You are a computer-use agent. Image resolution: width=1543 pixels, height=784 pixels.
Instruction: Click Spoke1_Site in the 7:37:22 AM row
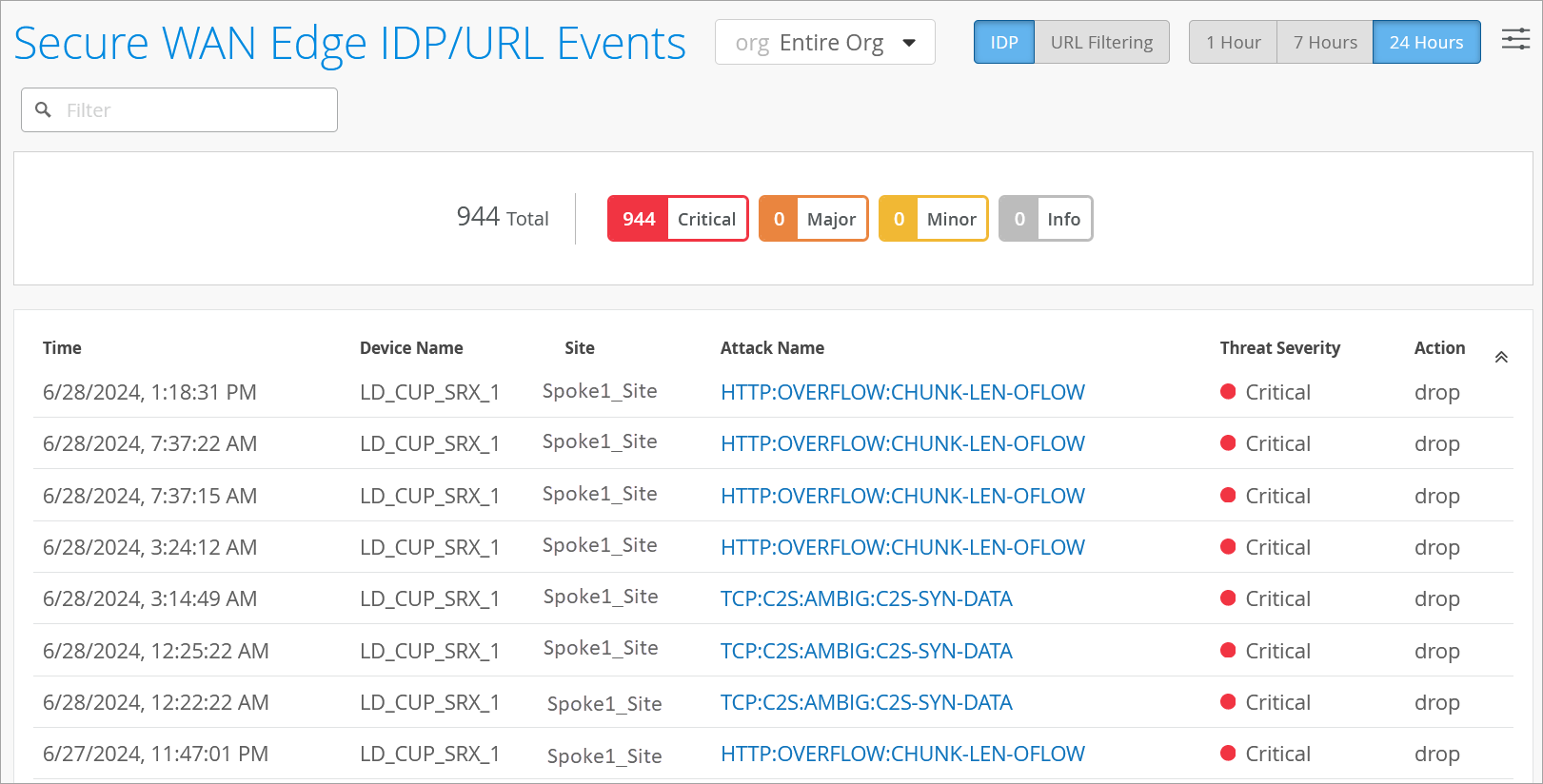point(600,441)
